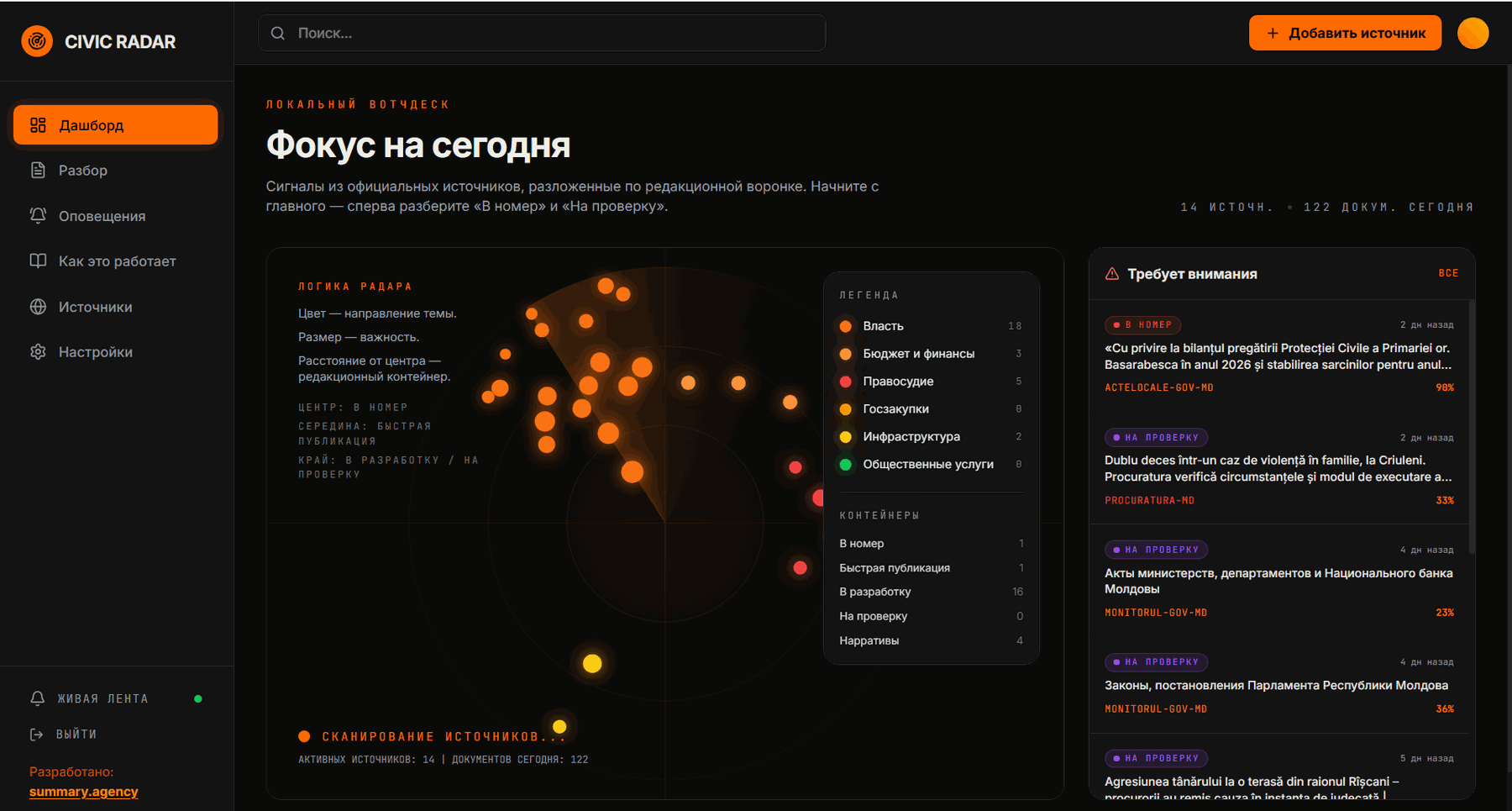The image size is (1512, 811).
Task: Click the scanning status orange dot
Action: point(304,736)
